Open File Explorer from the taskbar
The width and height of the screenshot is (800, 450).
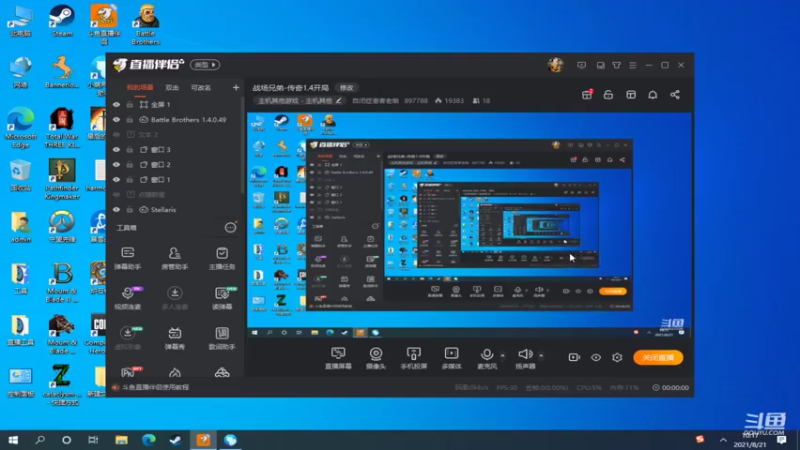coord(121,440)
